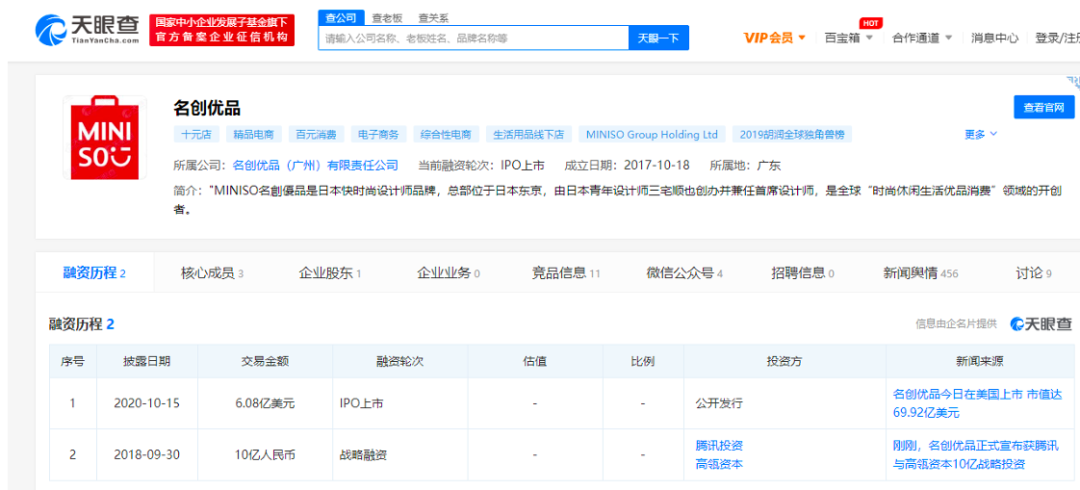This screenshot has height=490, width=1080.
Task: Open news link 刚刚，名创优品正式宣布获腾讯
Action: point(977,455)
